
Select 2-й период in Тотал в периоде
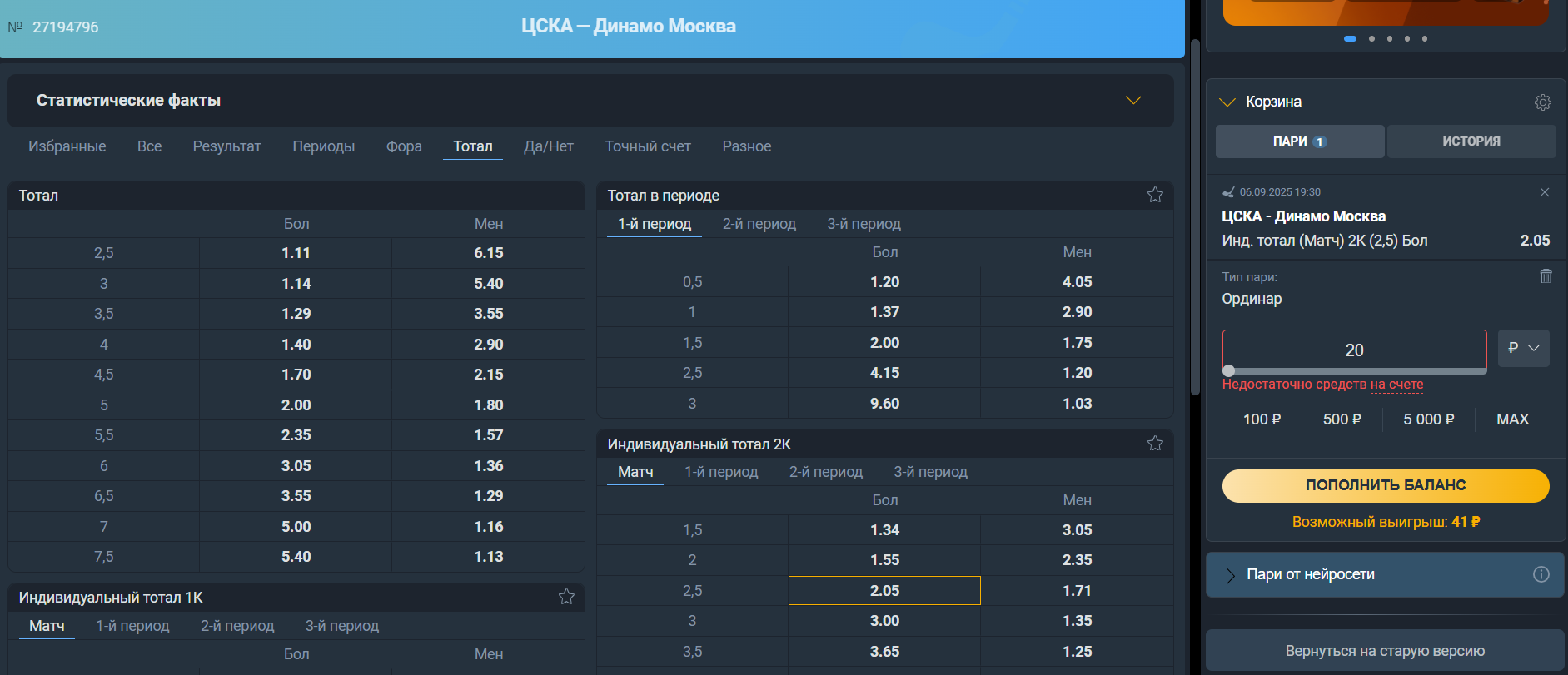759,224
